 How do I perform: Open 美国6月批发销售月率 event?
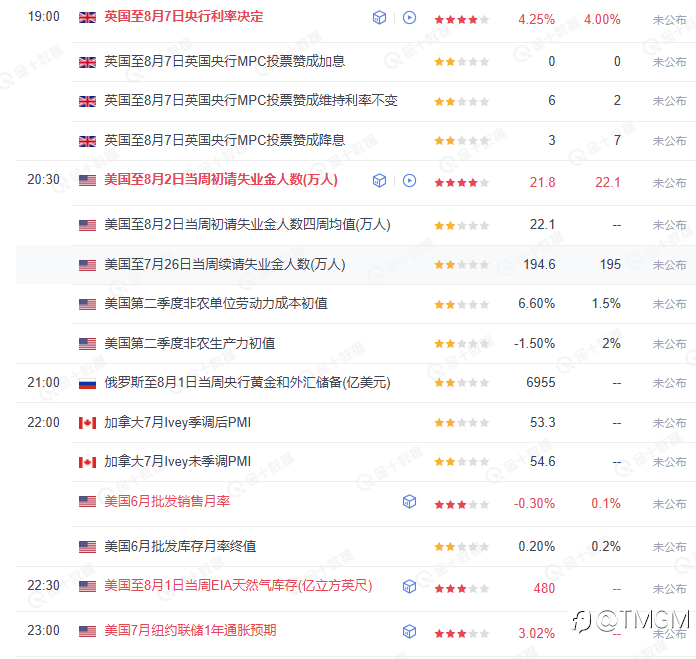(x=167, y=501)
